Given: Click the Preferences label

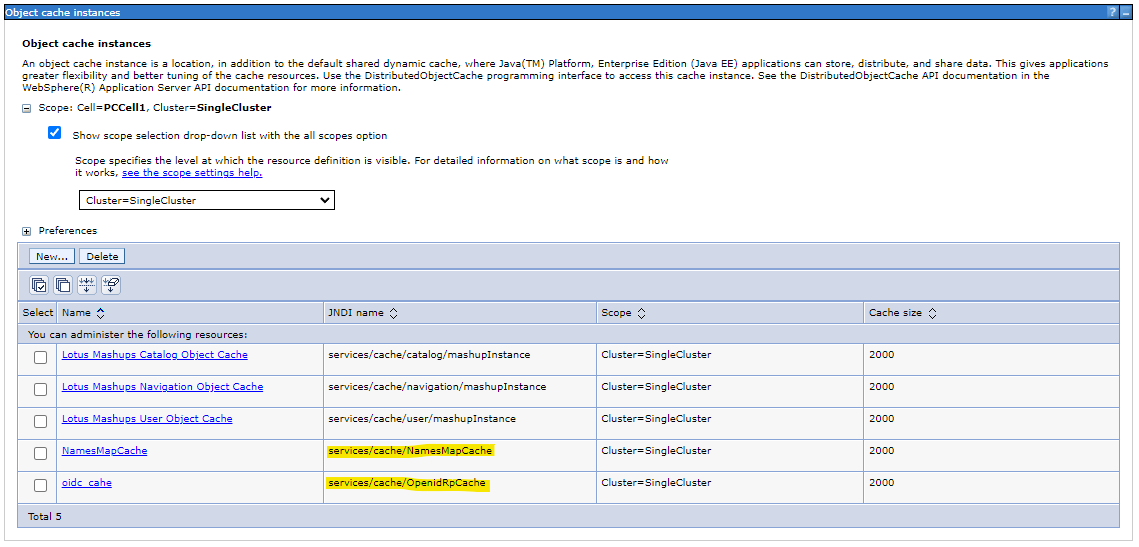Looking at the screenshot, I should (68, 231).
